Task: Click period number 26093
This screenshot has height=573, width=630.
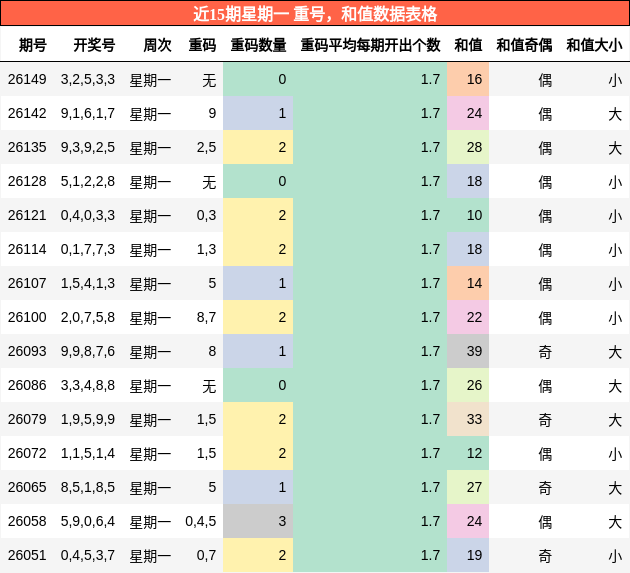Action: [x=27, y=351]
